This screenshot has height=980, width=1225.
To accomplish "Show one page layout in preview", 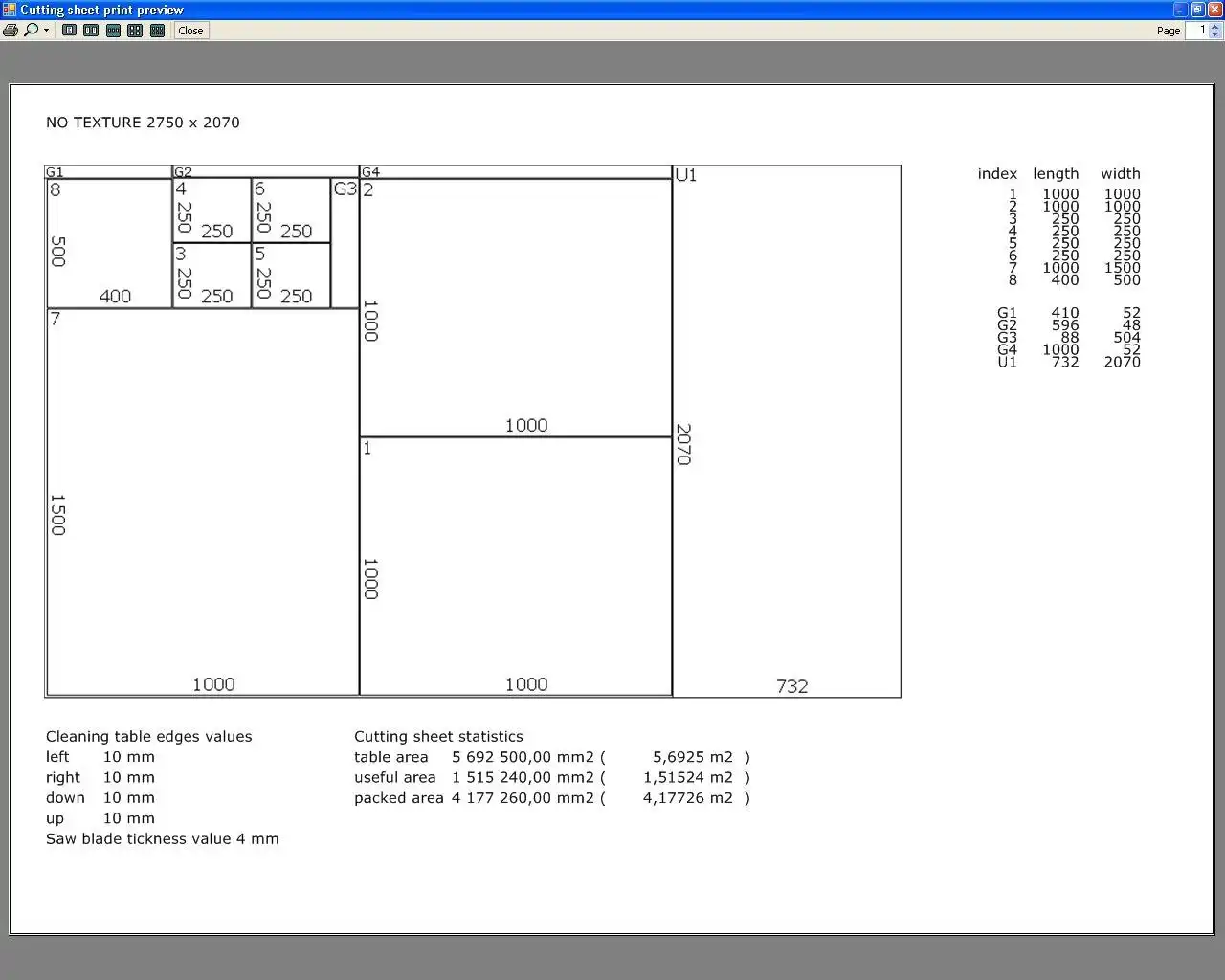I will click(x=70, y=30).
